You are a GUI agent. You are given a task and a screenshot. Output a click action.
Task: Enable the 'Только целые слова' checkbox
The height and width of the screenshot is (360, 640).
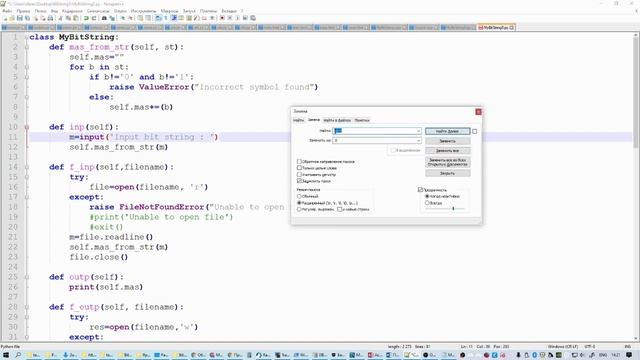pos(299,168)
